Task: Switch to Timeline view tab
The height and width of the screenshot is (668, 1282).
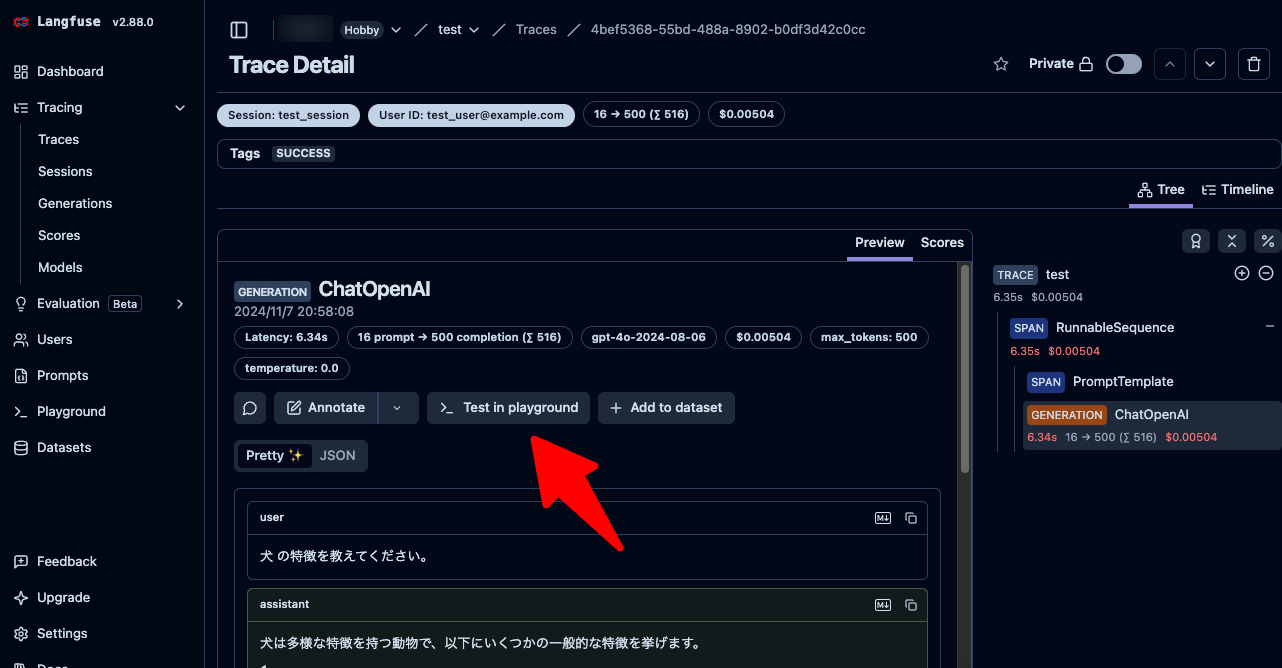Action: point(1237,190)
